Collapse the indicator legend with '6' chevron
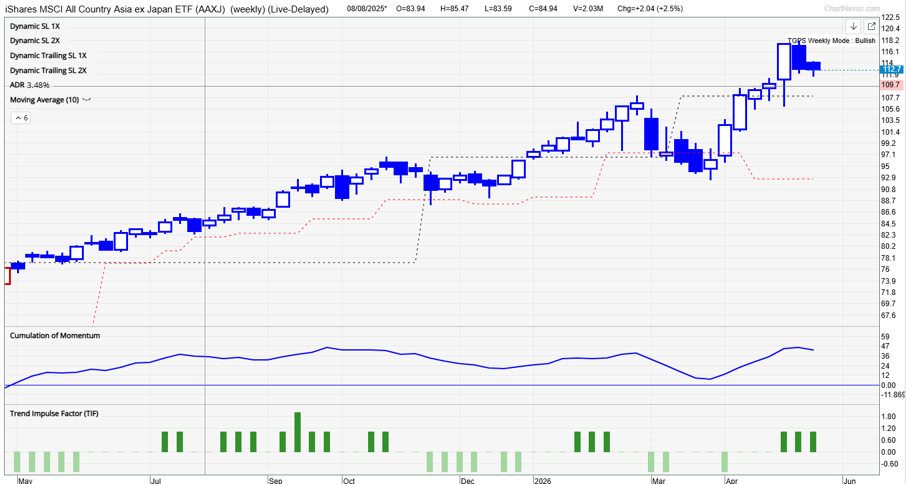 [21, 118]
